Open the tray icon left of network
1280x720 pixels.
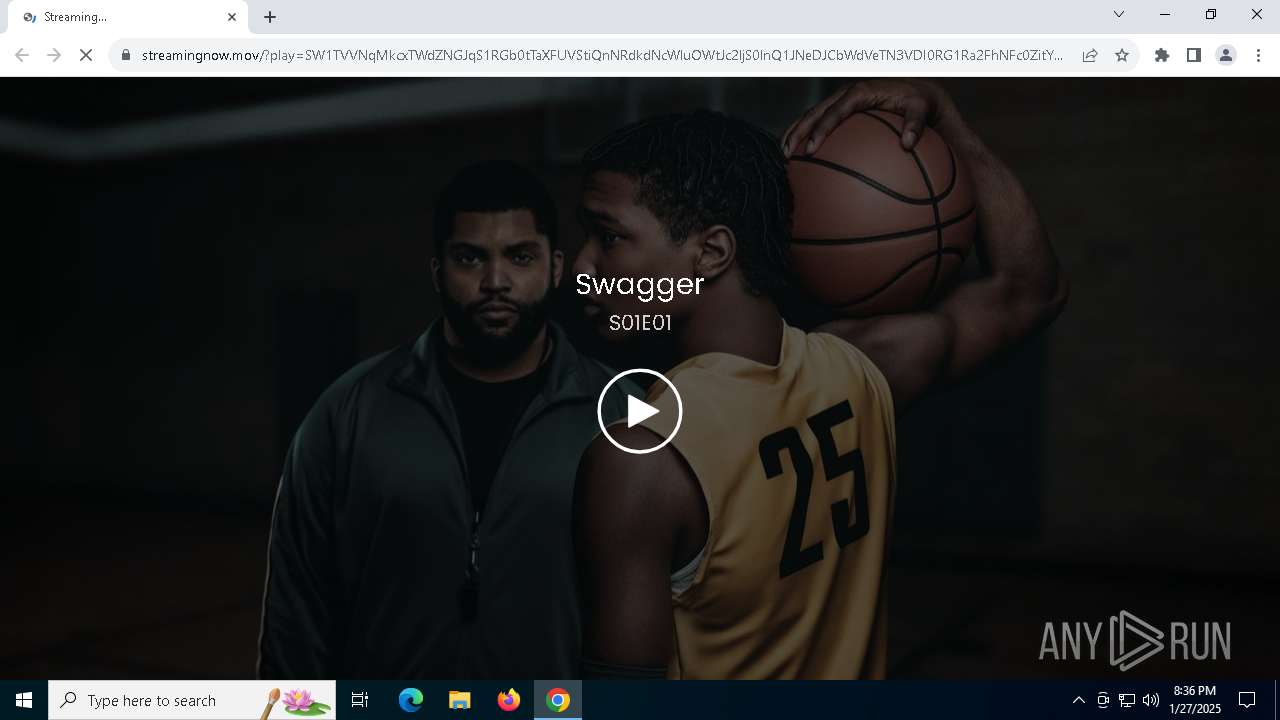point(1103,700)
